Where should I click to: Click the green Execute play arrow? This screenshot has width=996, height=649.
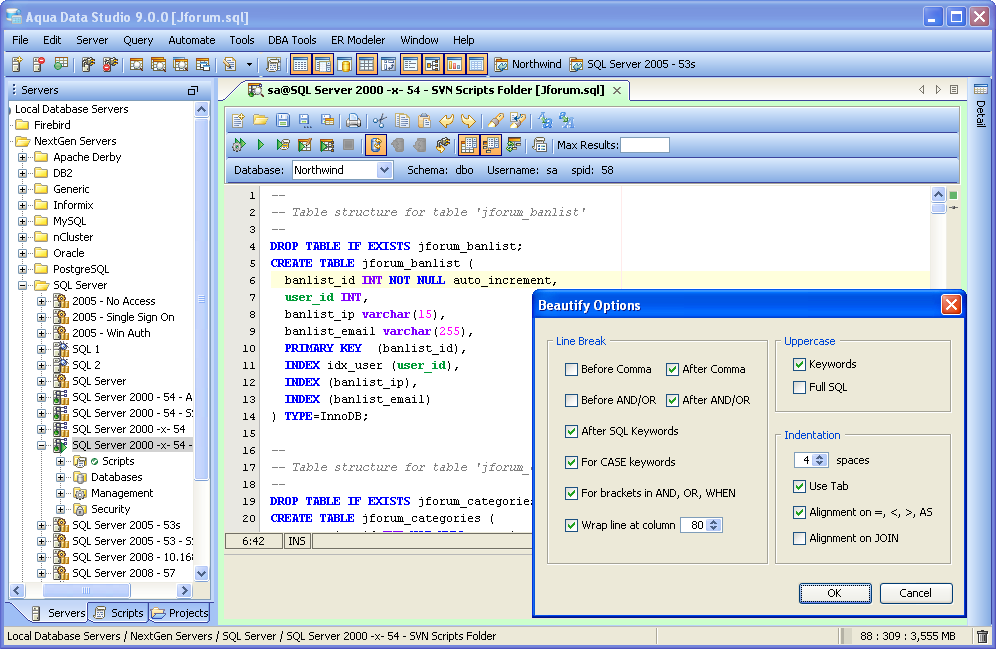coord(260,145)
